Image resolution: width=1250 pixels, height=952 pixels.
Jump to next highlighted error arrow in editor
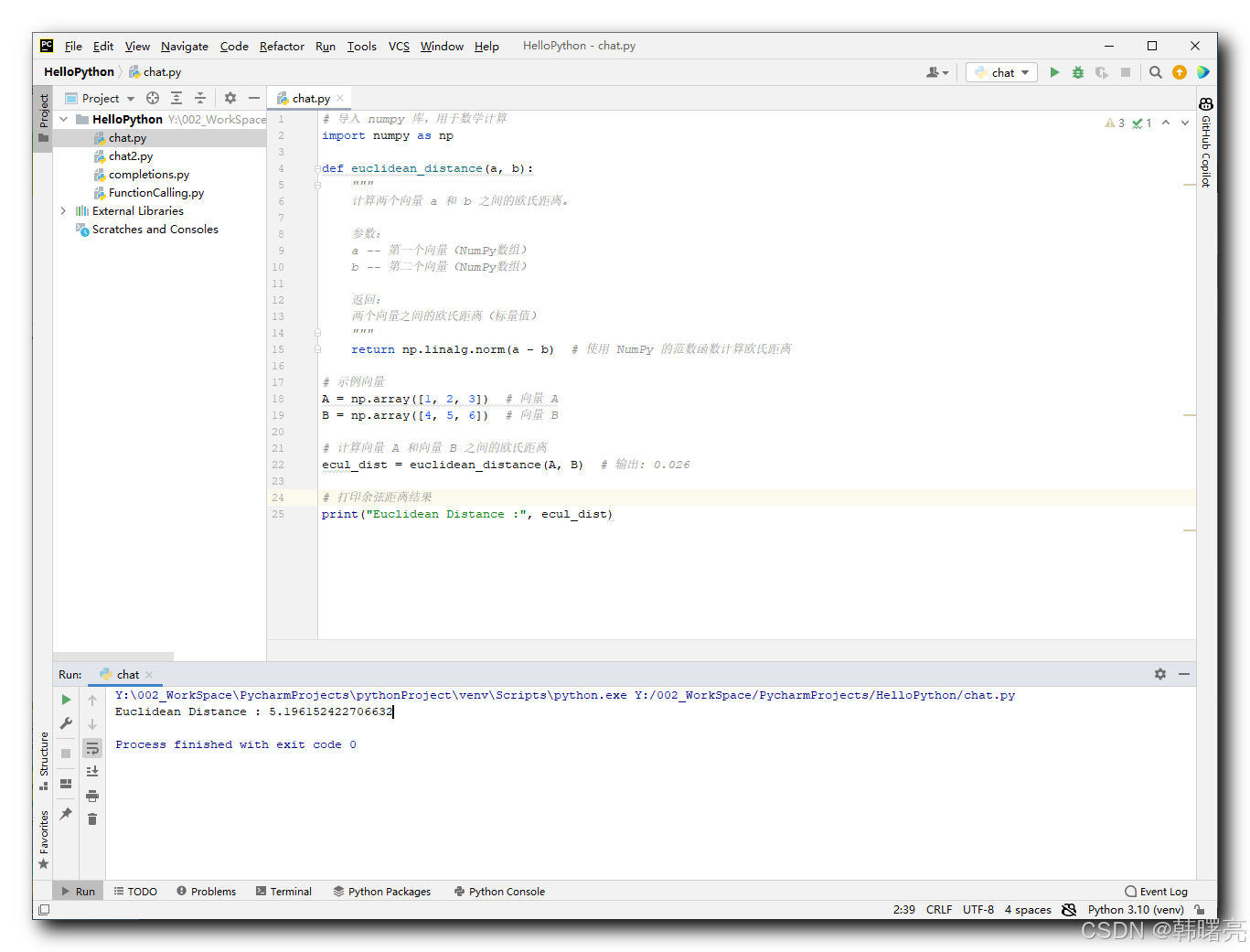(x=1185, y=123)
